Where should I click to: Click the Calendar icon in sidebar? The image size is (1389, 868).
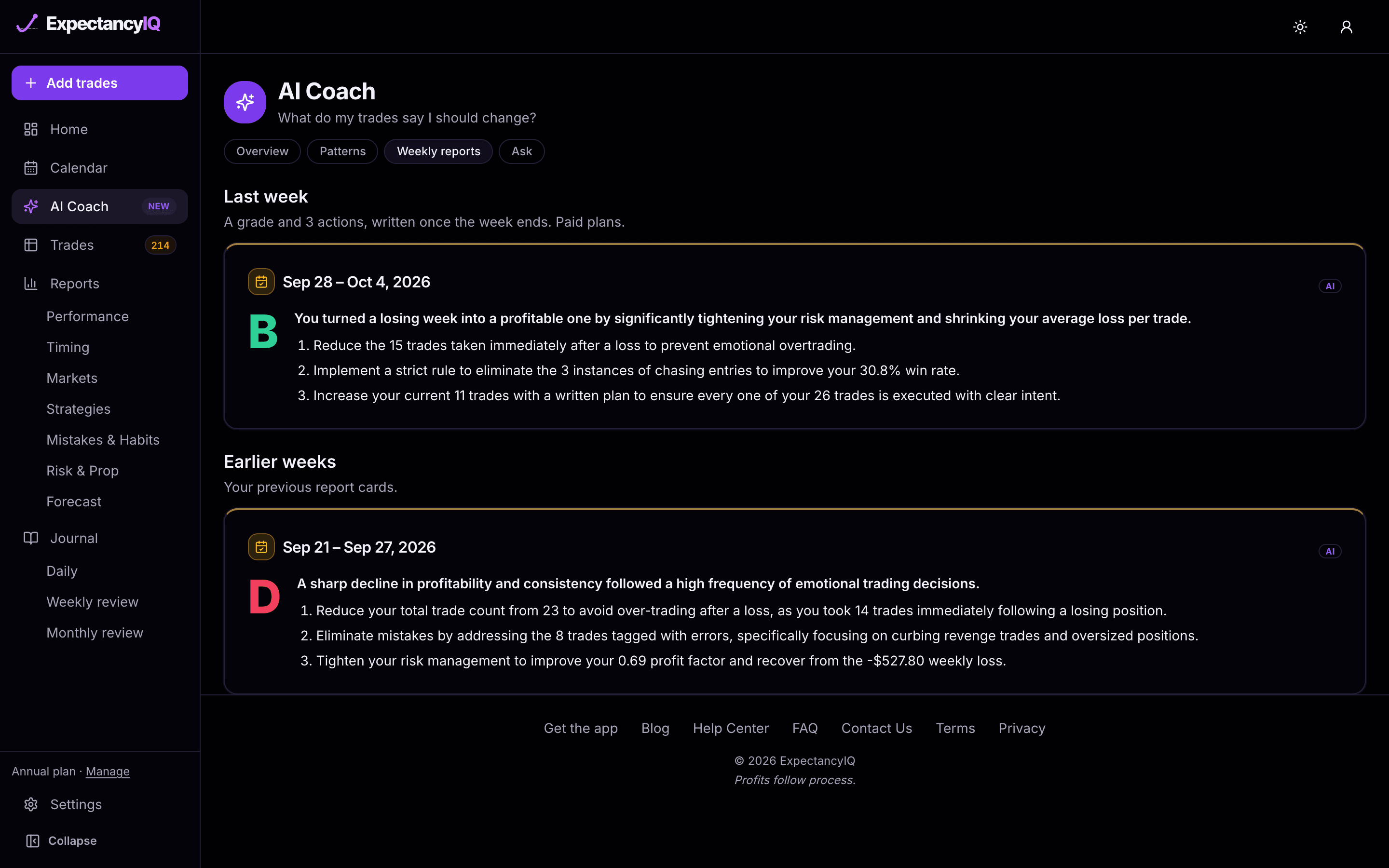[31, 168]
